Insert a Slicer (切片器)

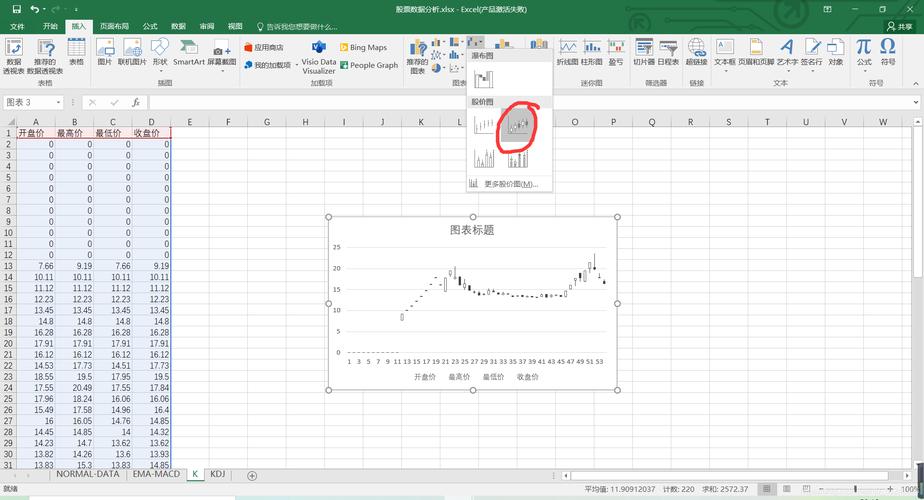click(644, 52)
